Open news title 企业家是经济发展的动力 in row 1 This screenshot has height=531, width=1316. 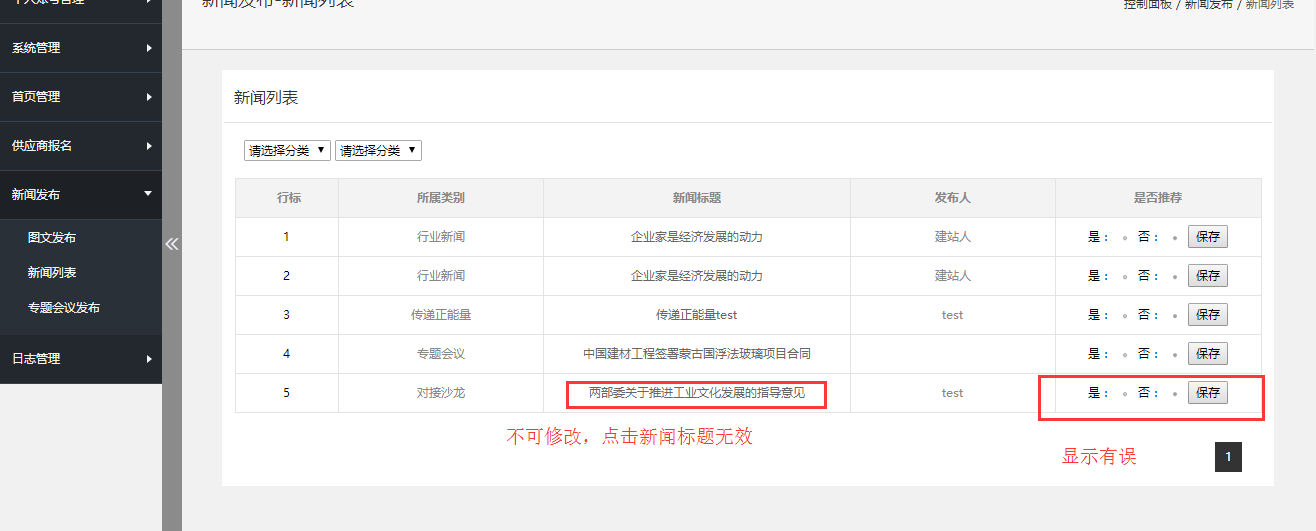click(x=697, y=237)
